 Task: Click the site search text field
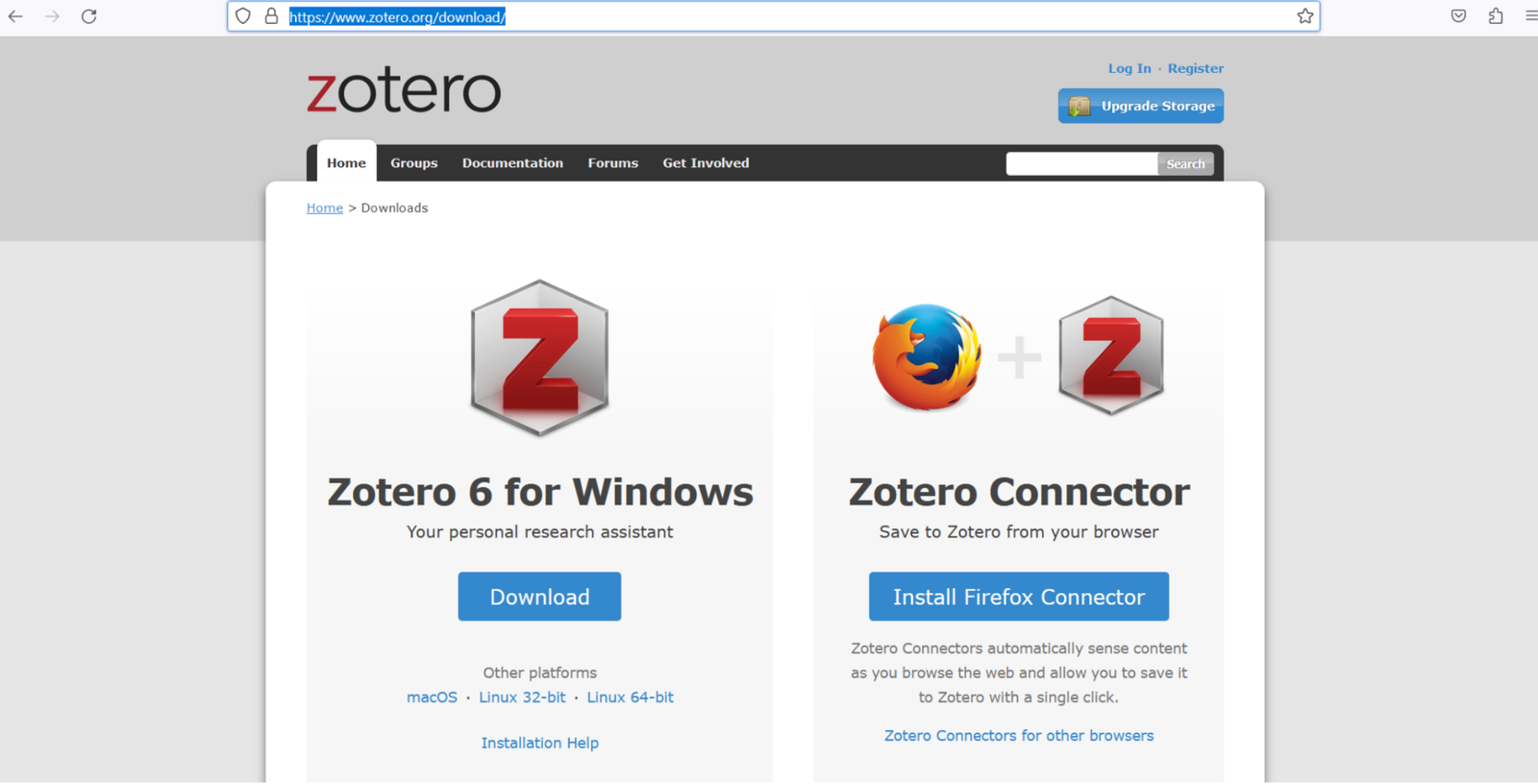tap(1081, 163)
